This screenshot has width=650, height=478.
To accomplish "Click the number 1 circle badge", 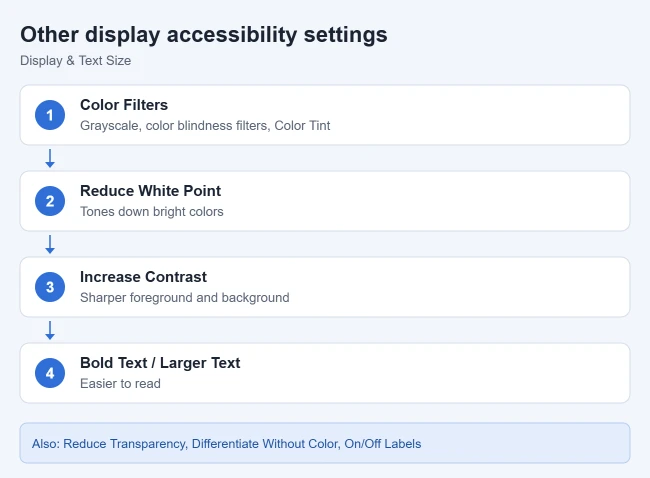I will click(x=50, y=115).
